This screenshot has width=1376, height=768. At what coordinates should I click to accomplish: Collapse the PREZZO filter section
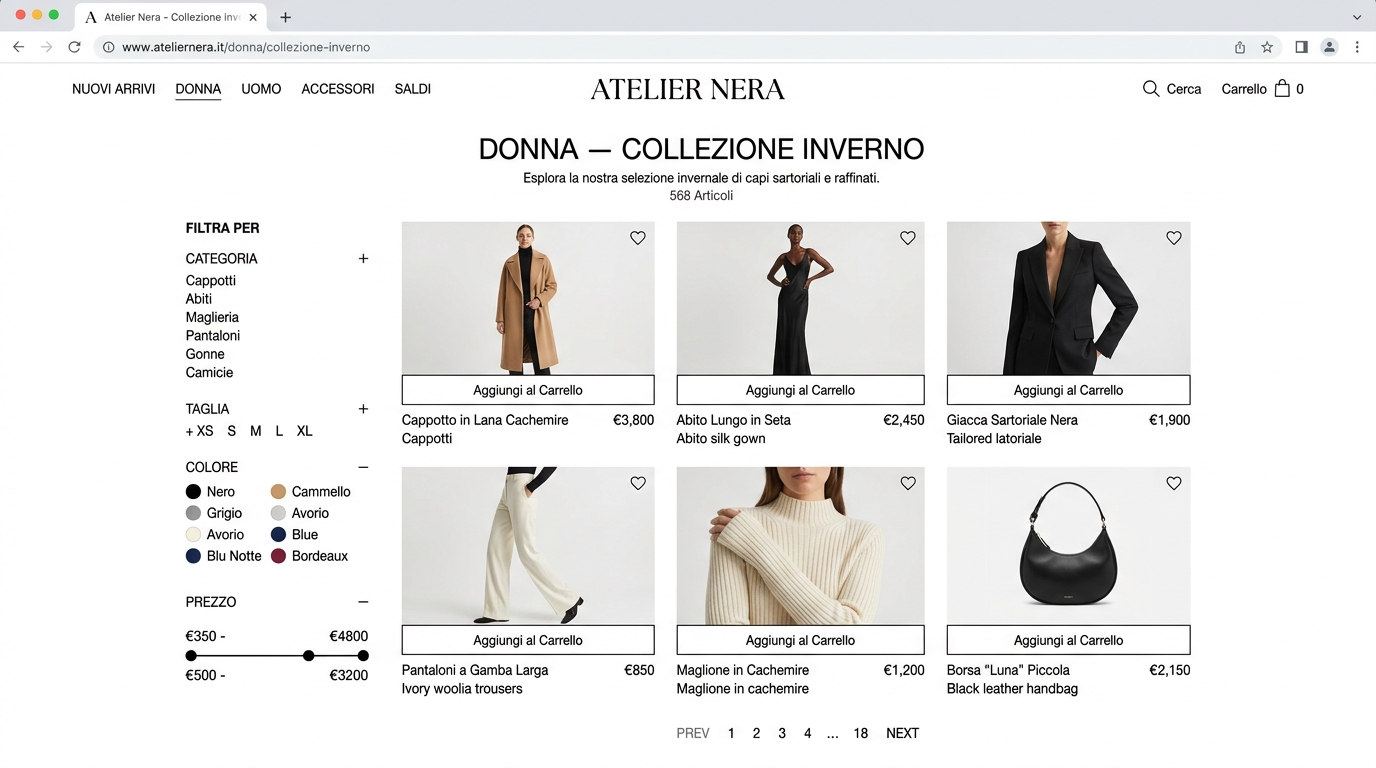(363, 602)
